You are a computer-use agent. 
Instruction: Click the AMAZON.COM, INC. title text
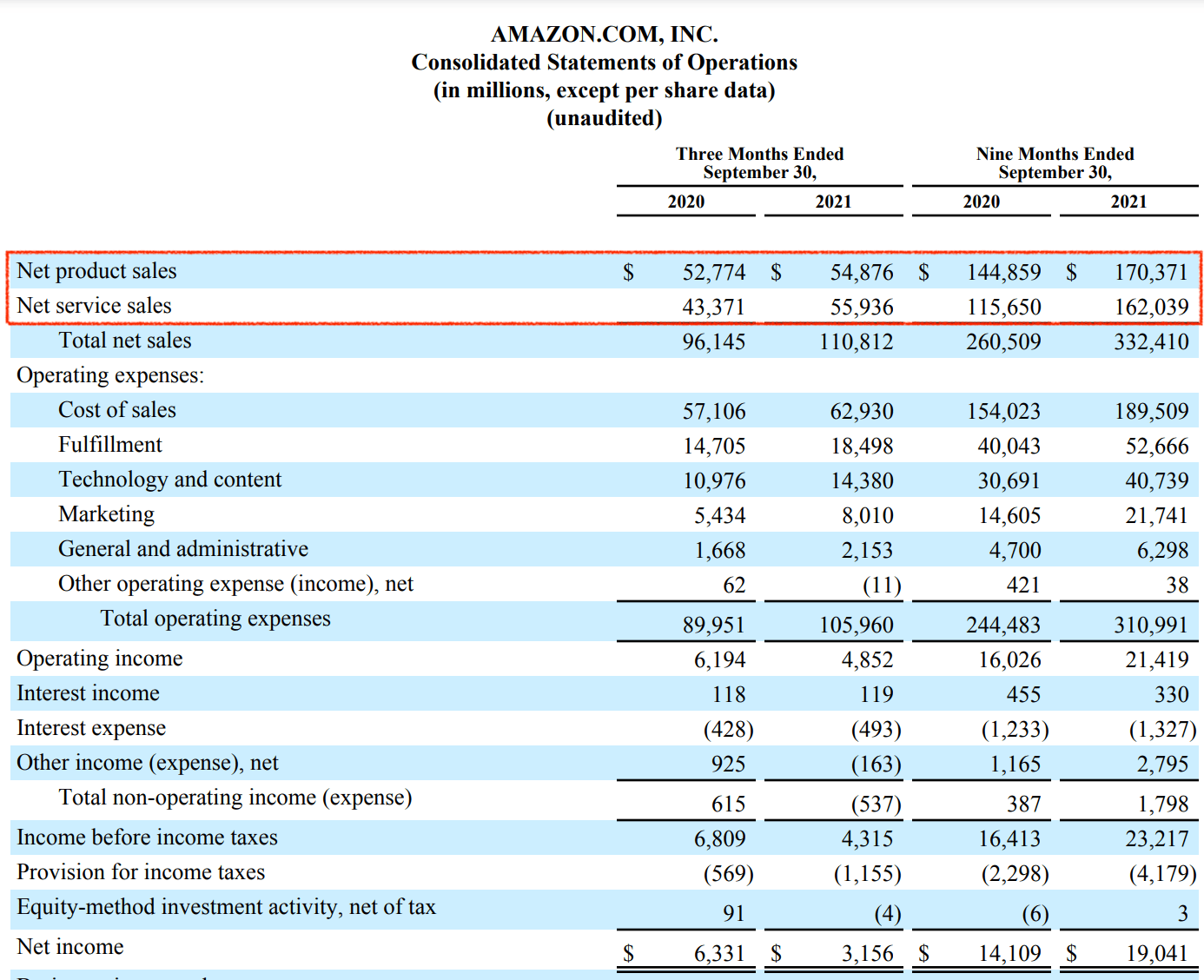pos(605,35)
